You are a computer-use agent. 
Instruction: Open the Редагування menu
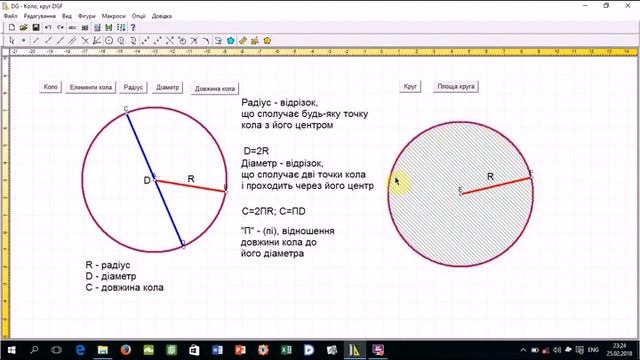[x=40, y=16]
